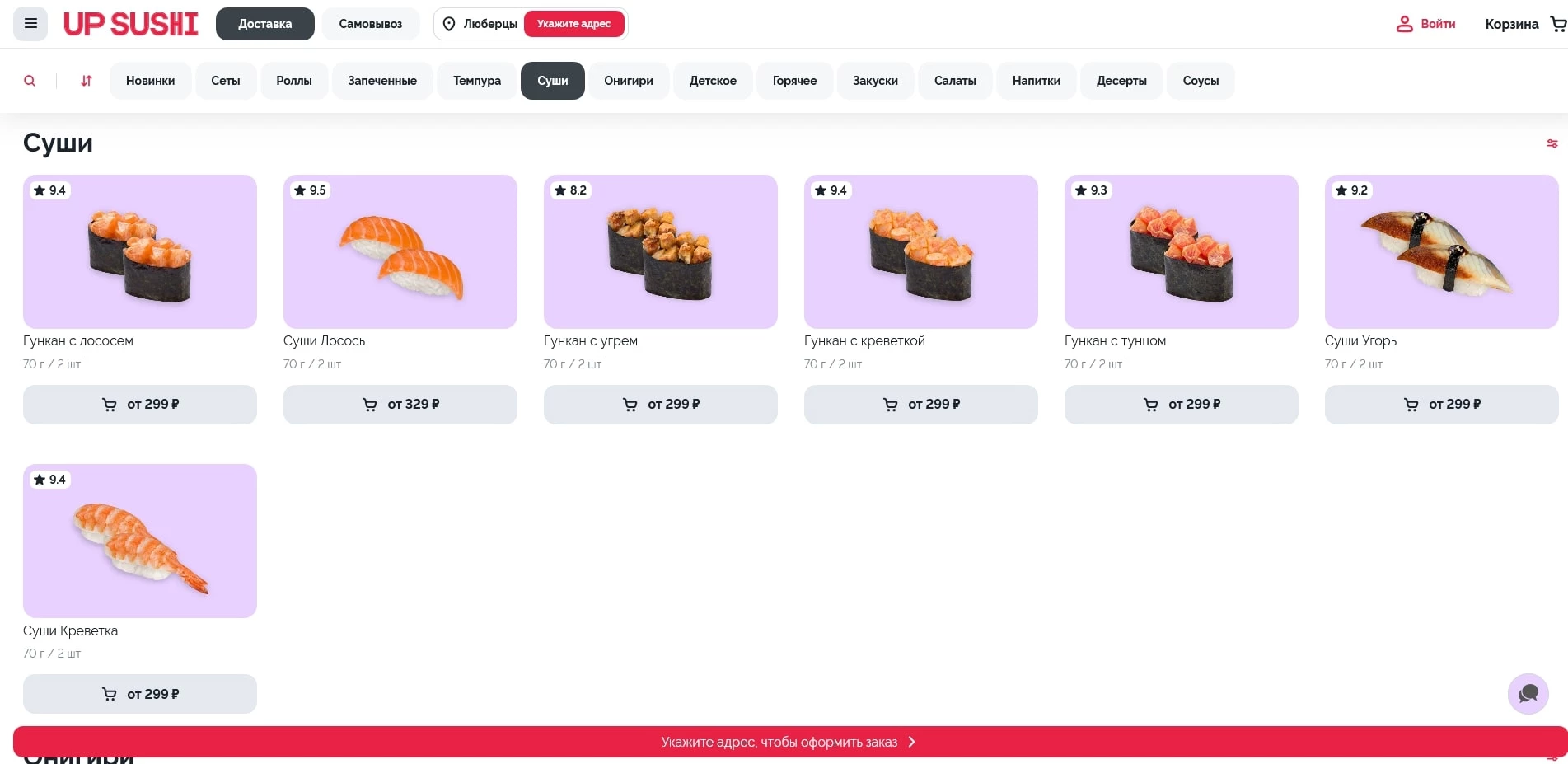Open the filter settings icon beside Суши heading
This screenshot has height=764, width=1568.
1552,143
